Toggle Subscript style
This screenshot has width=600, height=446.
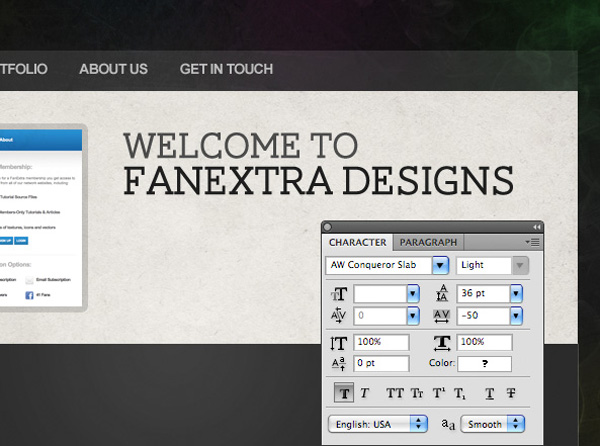tap(460, 393)
